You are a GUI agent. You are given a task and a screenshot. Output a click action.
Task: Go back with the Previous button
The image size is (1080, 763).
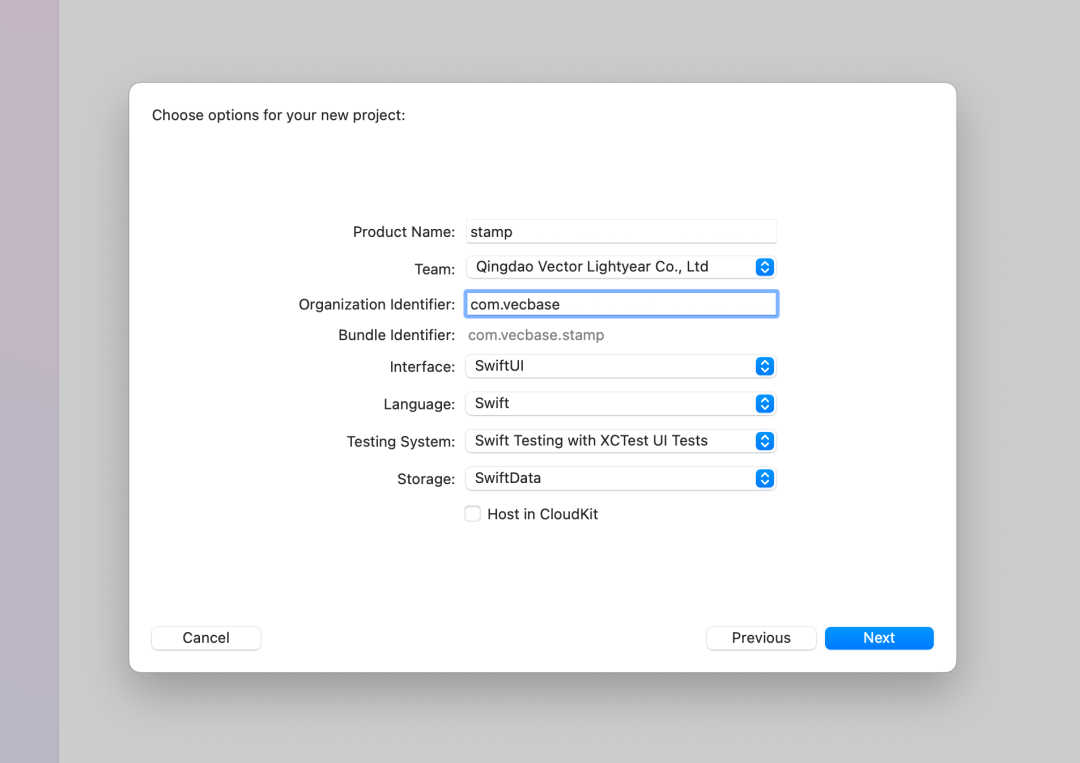point(760,638)
